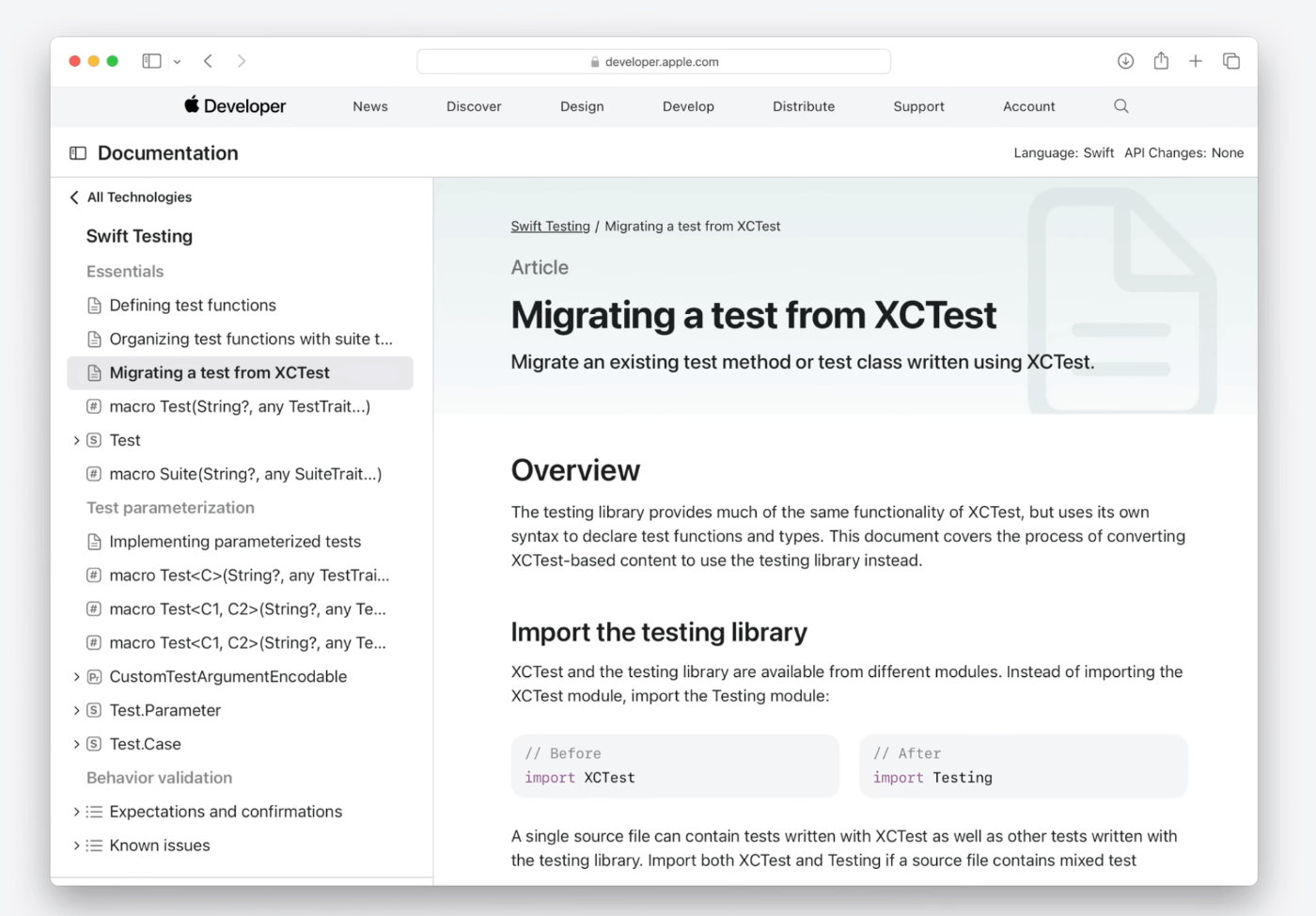Open Implementing parameterized tests article
The width and height of the screenshot is (1316, 916).
coord(235,542)
